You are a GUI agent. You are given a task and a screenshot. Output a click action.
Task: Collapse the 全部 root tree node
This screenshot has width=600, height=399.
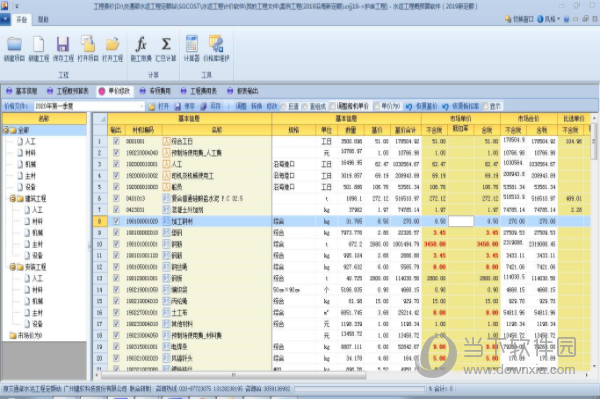6,130
